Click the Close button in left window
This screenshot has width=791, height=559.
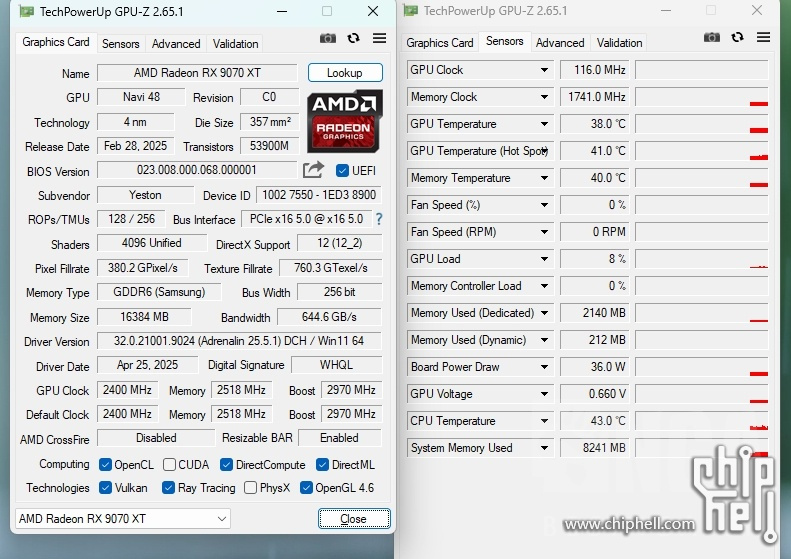point(354,519)
